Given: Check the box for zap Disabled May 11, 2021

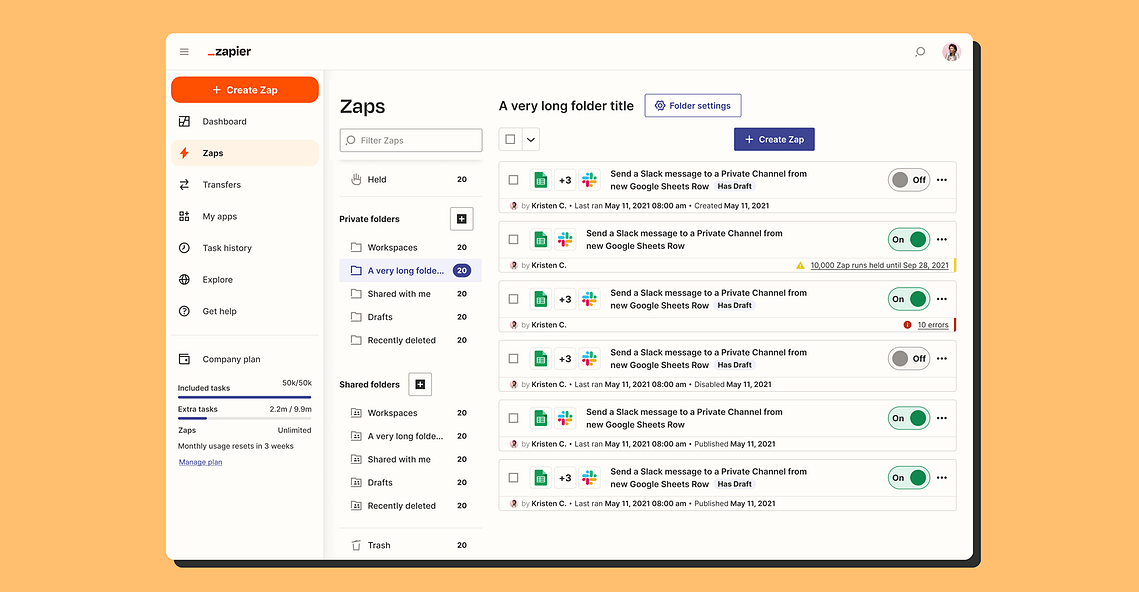Looking at the screenshot, I should (x=514, y=359).
